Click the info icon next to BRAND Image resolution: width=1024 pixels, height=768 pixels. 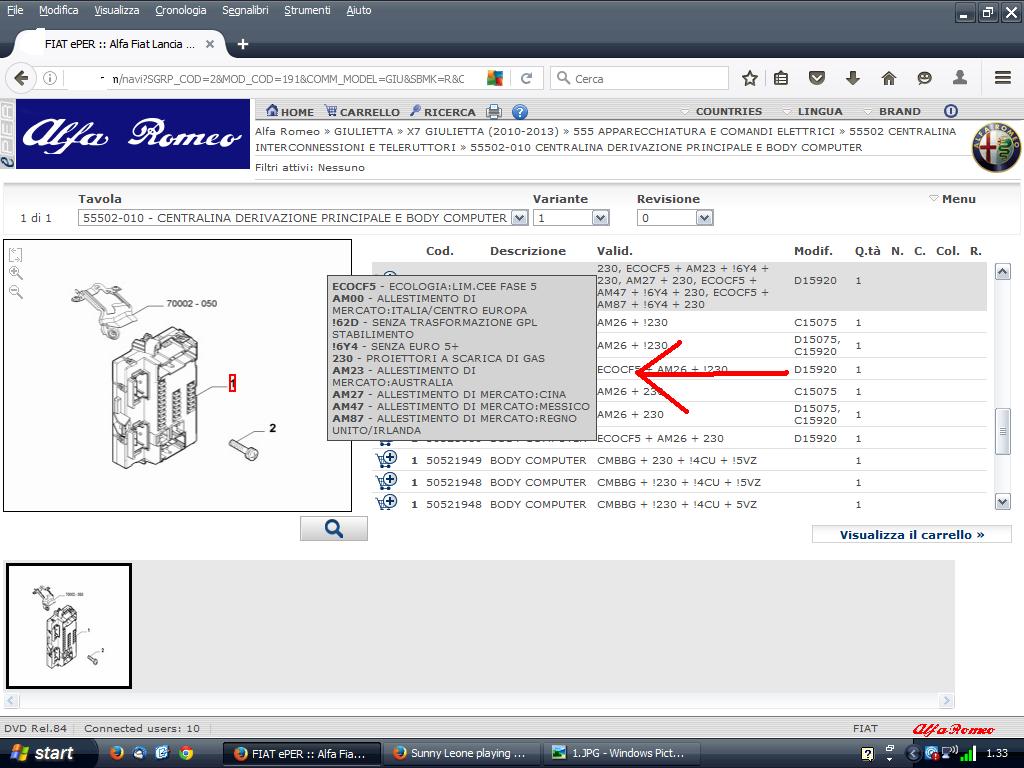point(951,111)
